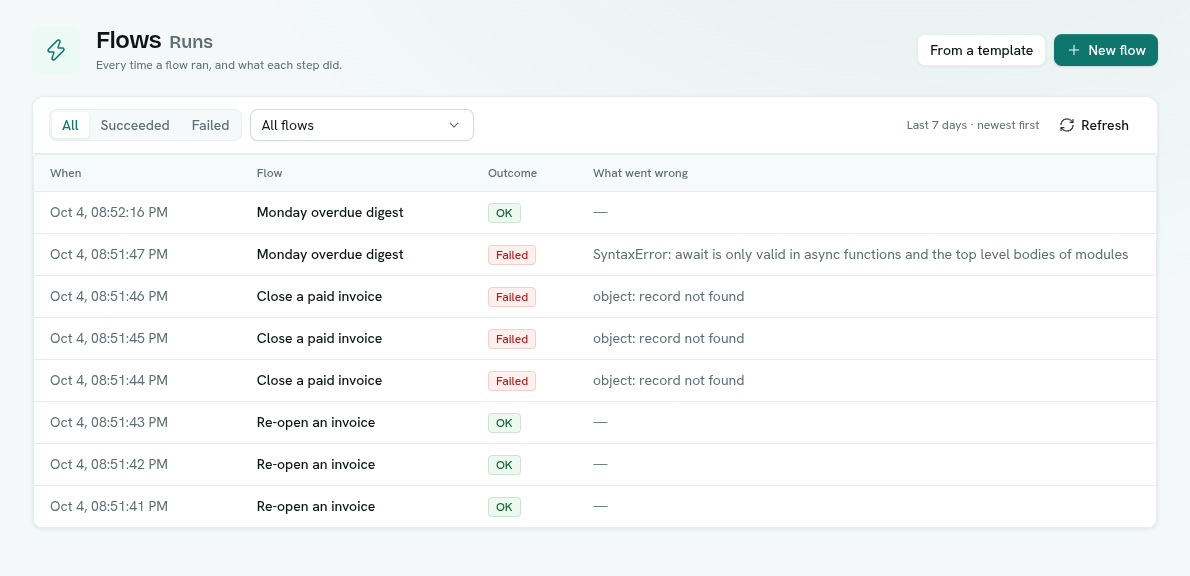The height and width of the screenshot is (576, 1190).
Task: Click the Last 7 days newest first text
Action: coord(973,125)
